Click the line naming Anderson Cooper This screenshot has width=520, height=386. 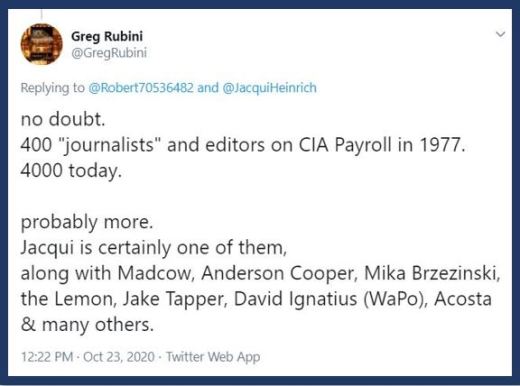click(x=260, y=273)
